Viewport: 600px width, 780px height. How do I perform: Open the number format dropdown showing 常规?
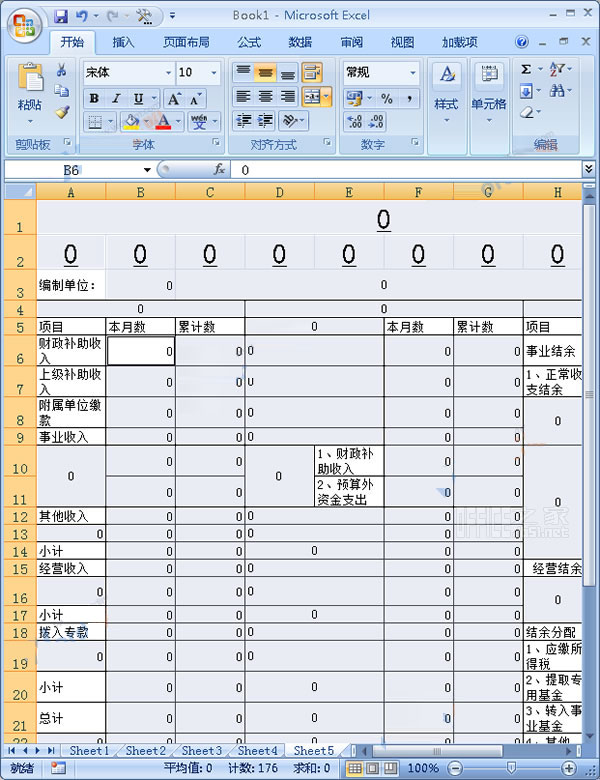pyautogui.click(x=380, y=73)
